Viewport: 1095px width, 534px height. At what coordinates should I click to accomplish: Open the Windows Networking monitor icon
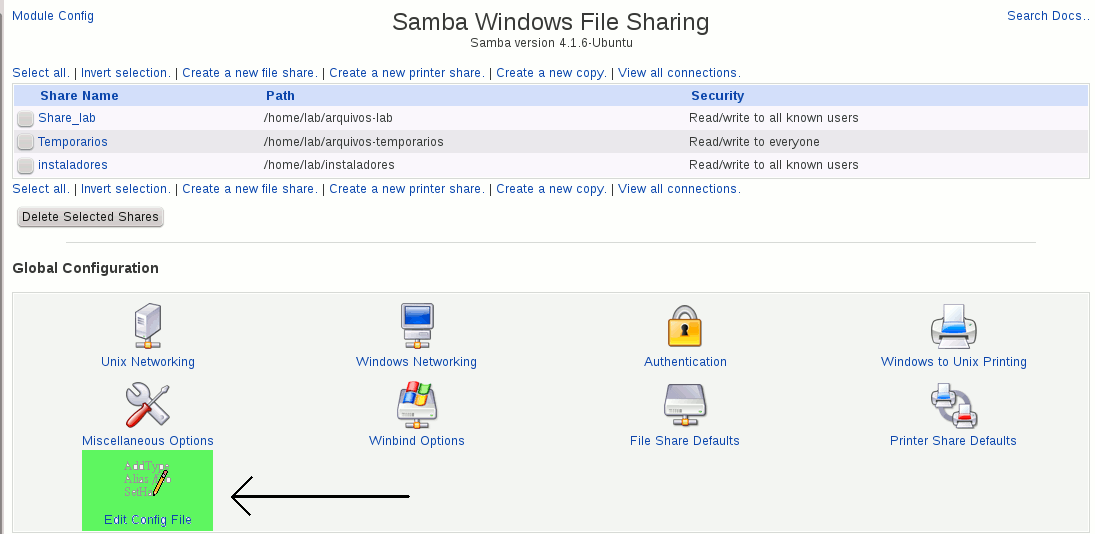point(417,325)
